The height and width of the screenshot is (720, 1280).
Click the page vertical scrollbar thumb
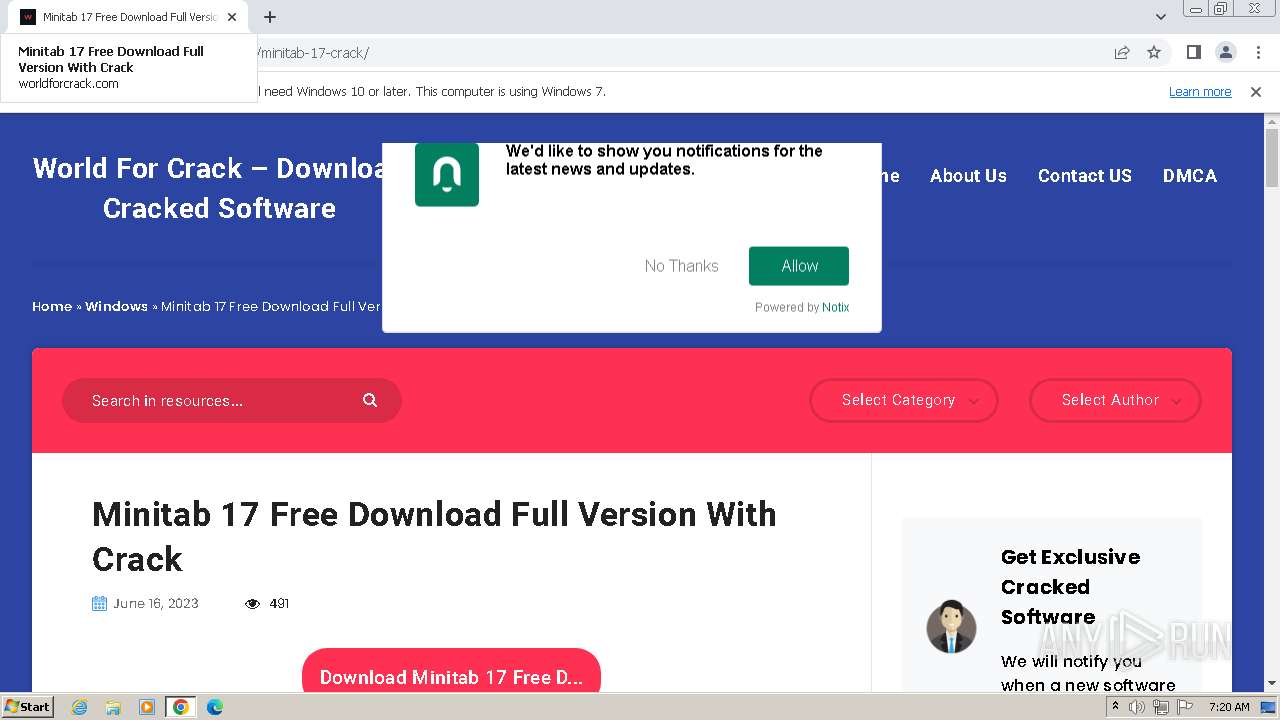pyautogui.click(x=1271, y=158)
